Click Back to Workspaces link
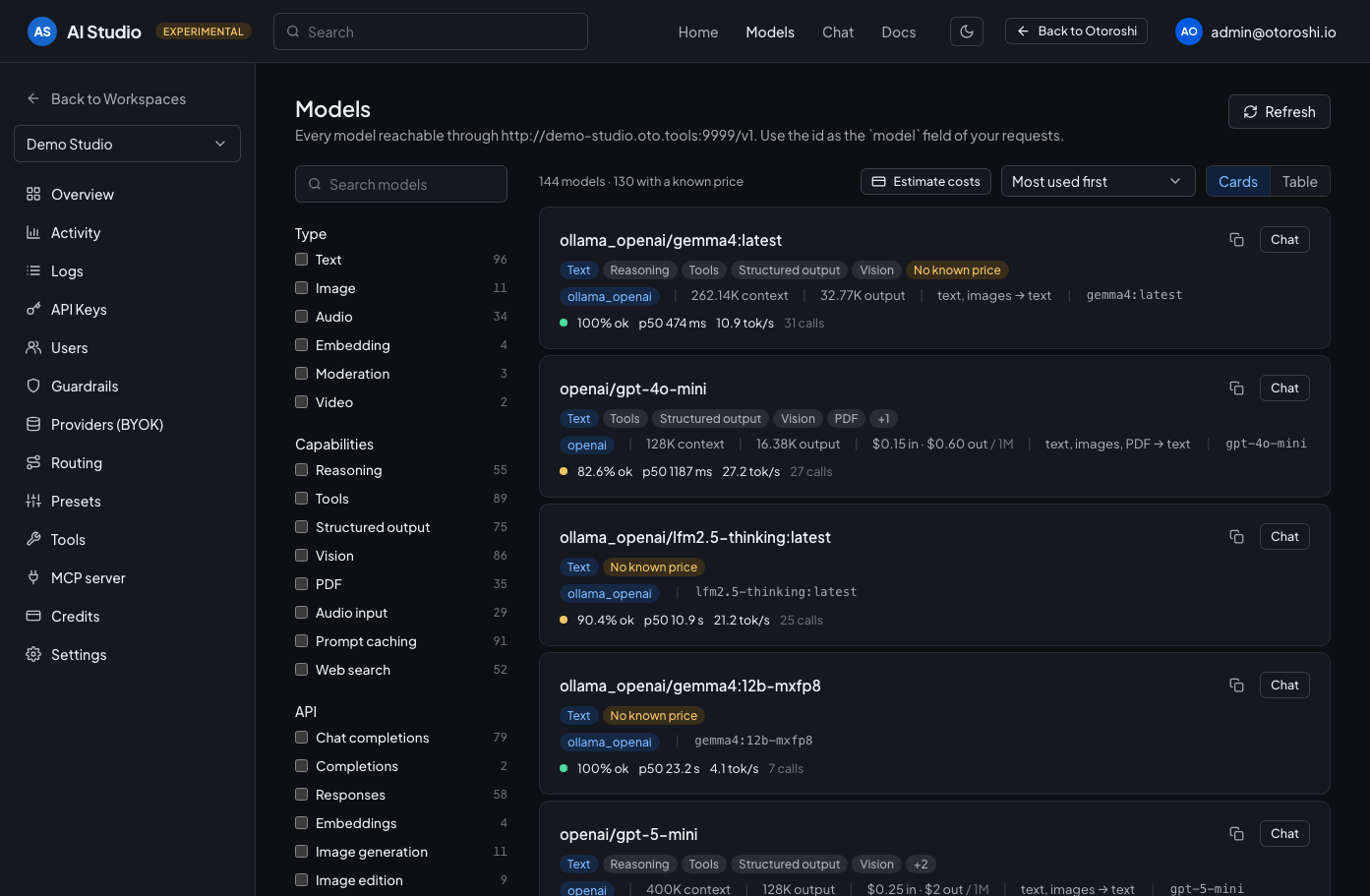The image size is (1370, 896). (x=106, y=99)
